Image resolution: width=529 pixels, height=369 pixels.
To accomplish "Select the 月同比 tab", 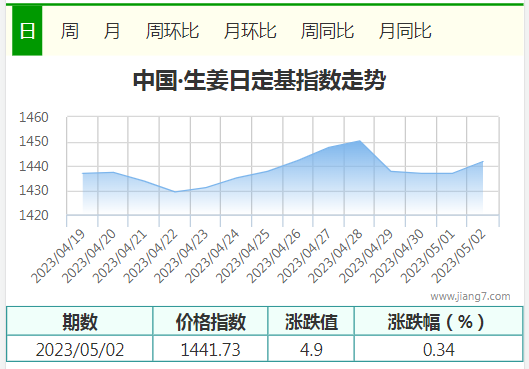I will coord(405,31).
